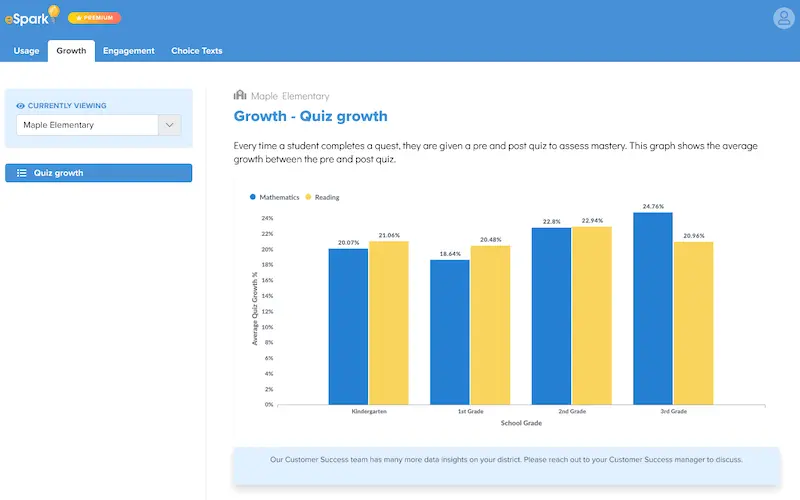This screenshot has width=800, height=500.
Task: Open the user profile avatar
Action: click(x=783, y=18)
